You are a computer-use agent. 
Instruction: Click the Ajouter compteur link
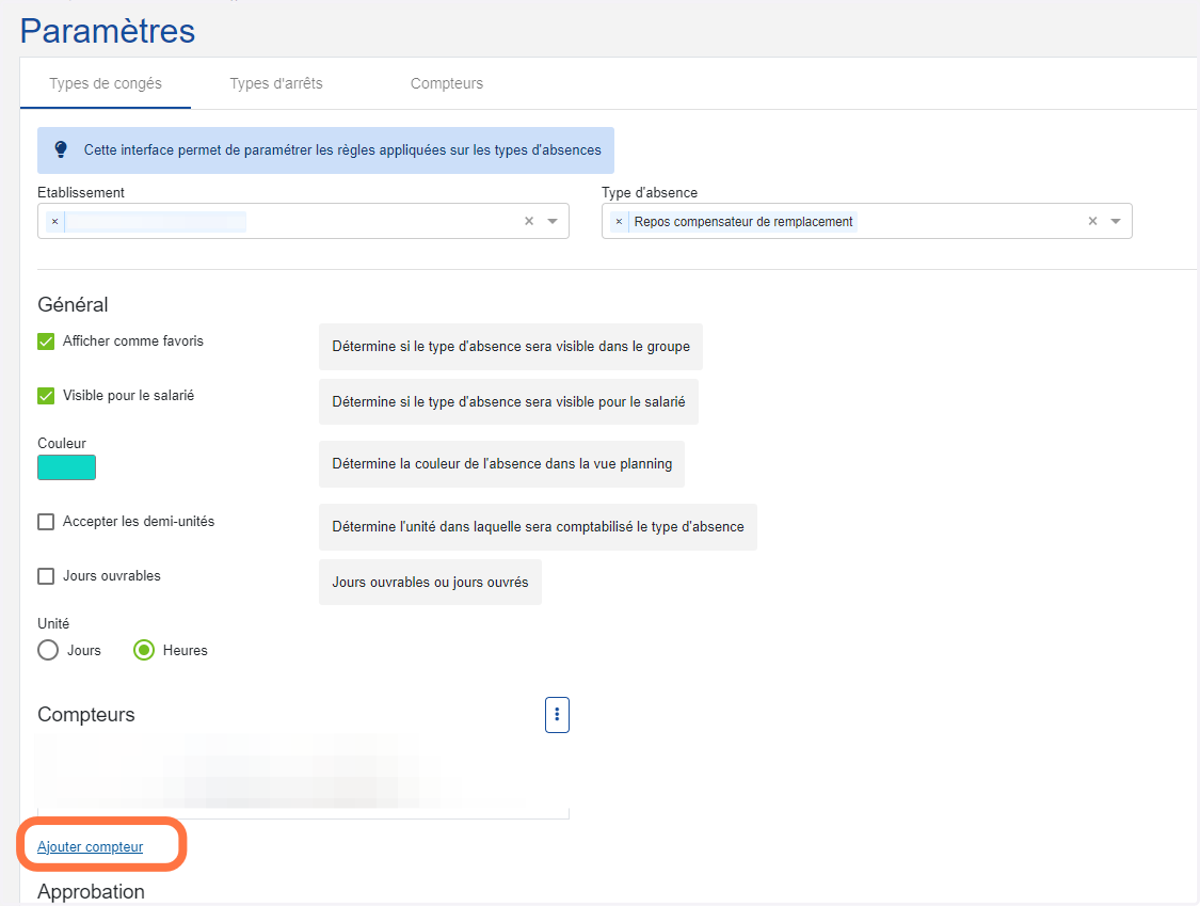coord(90,847)
